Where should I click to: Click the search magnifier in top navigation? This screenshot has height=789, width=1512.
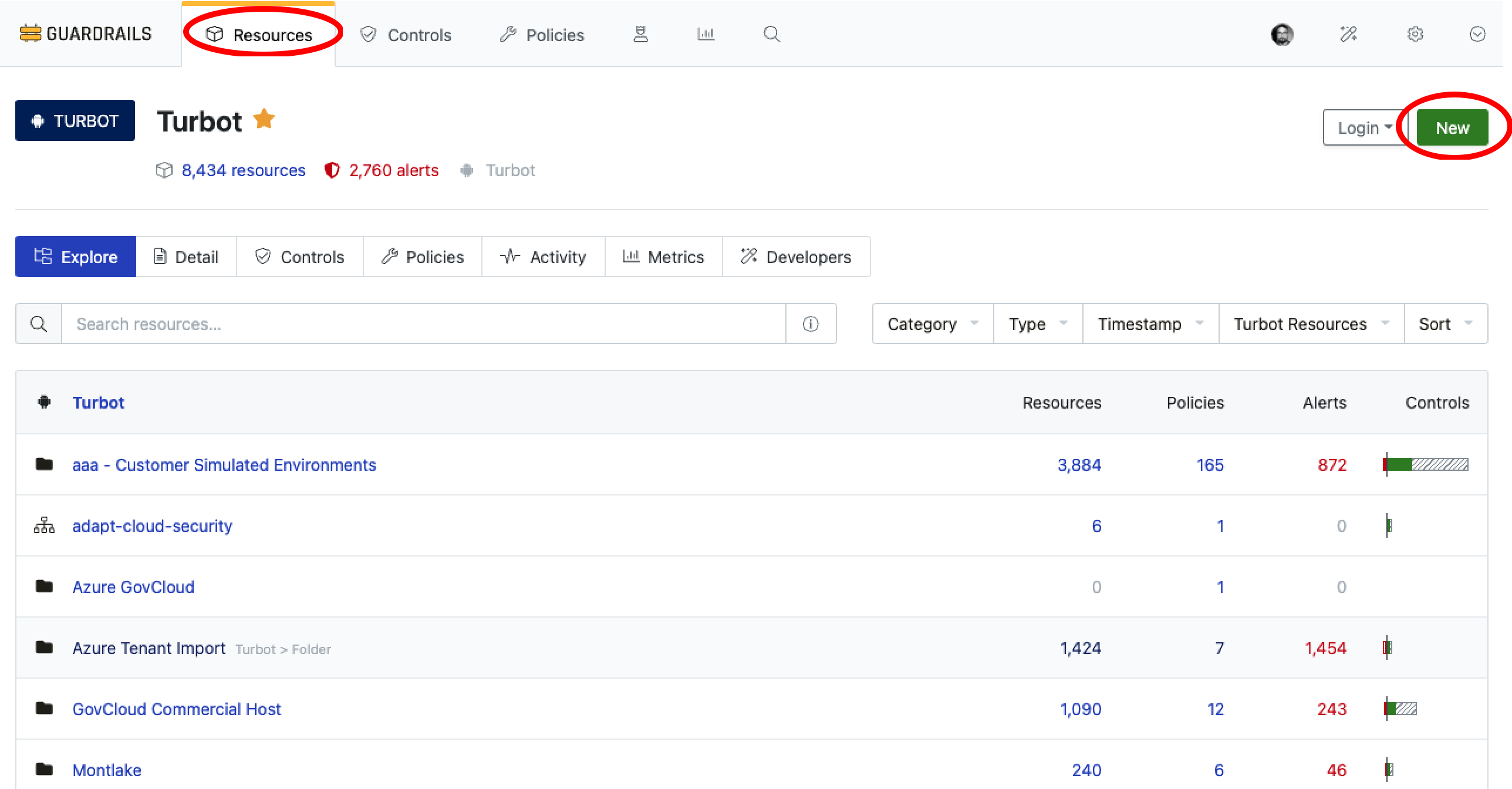[772, 35]
